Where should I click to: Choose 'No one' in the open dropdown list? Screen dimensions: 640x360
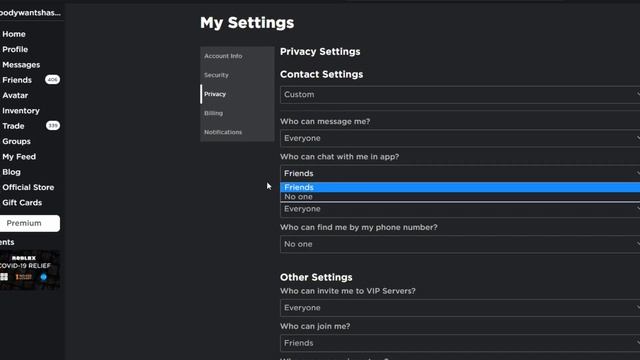(x=460, y=197)
